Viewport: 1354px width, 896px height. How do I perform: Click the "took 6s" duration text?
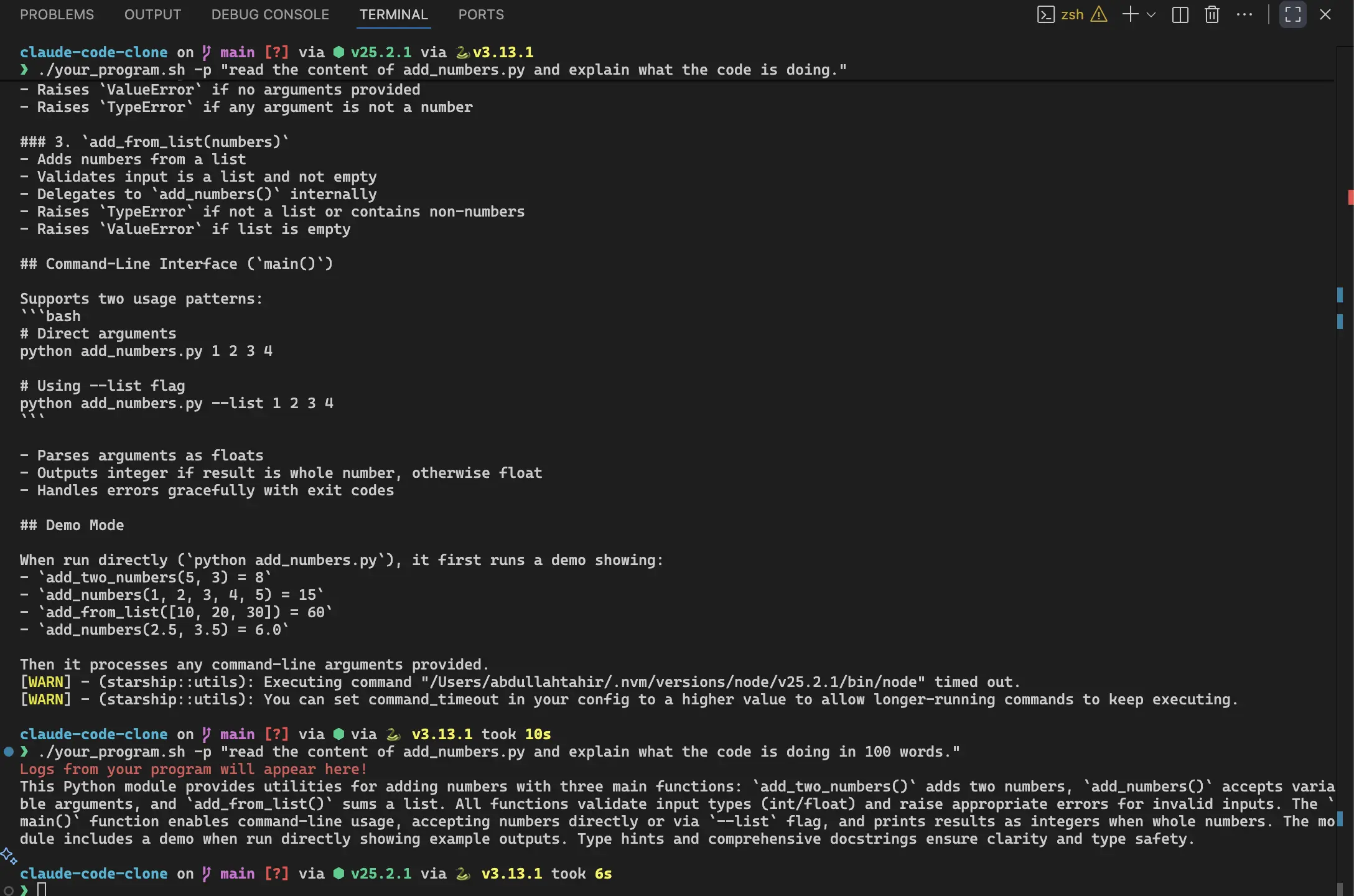pos(582,874)
